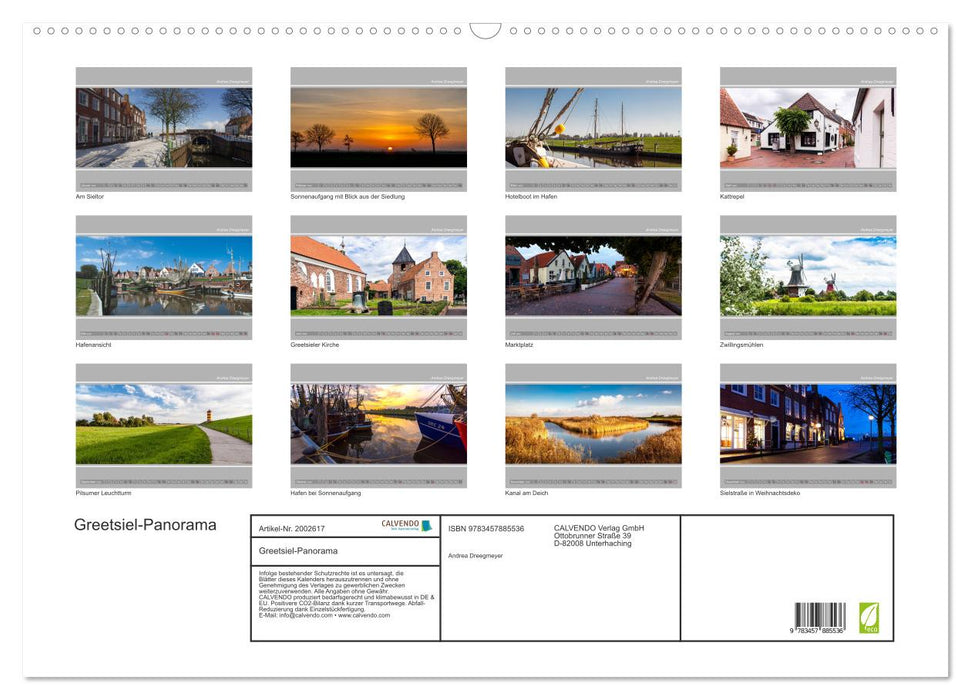View the Hotelboot im Hafen photo
971x700 pixels.
(593, 127)
